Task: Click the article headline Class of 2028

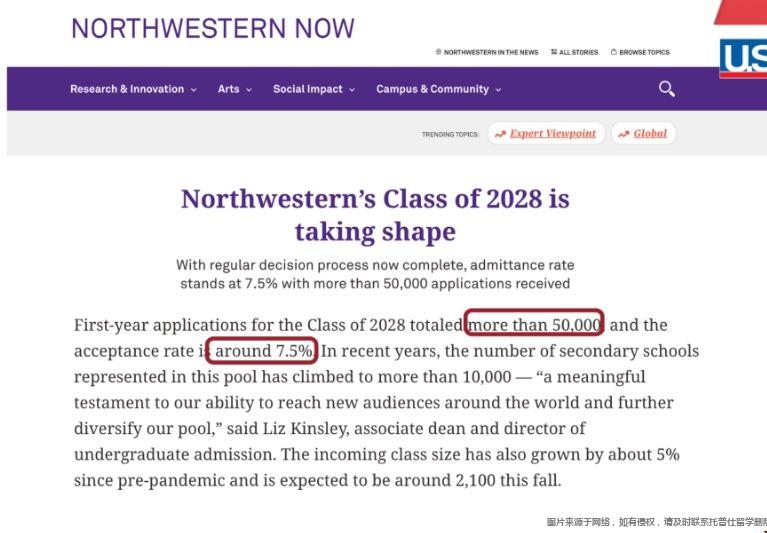Action: pyautogui.click(x=375, y=215)
